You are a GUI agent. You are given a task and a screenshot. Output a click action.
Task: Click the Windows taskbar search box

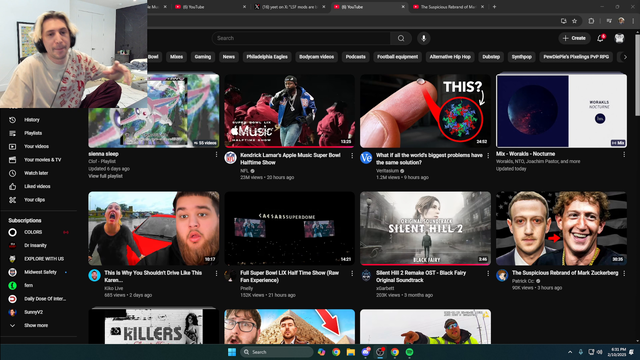[x=276, y=352]
